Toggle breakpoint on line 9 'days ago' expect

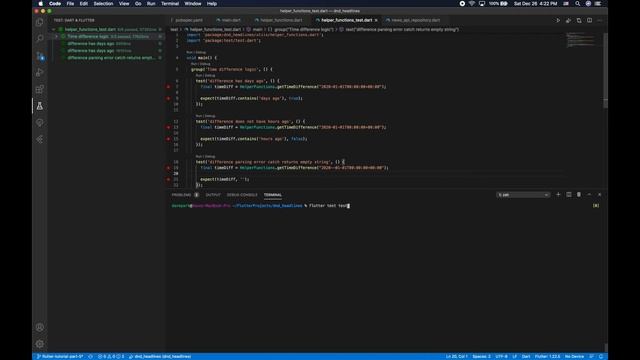coord(168,98)
